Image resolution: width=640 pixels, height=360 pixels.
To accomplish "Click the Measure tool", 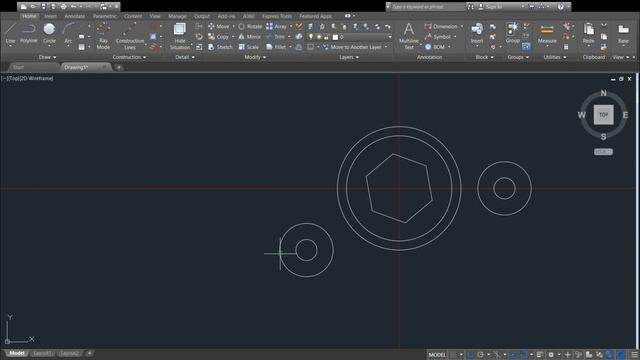I will 547,33.
